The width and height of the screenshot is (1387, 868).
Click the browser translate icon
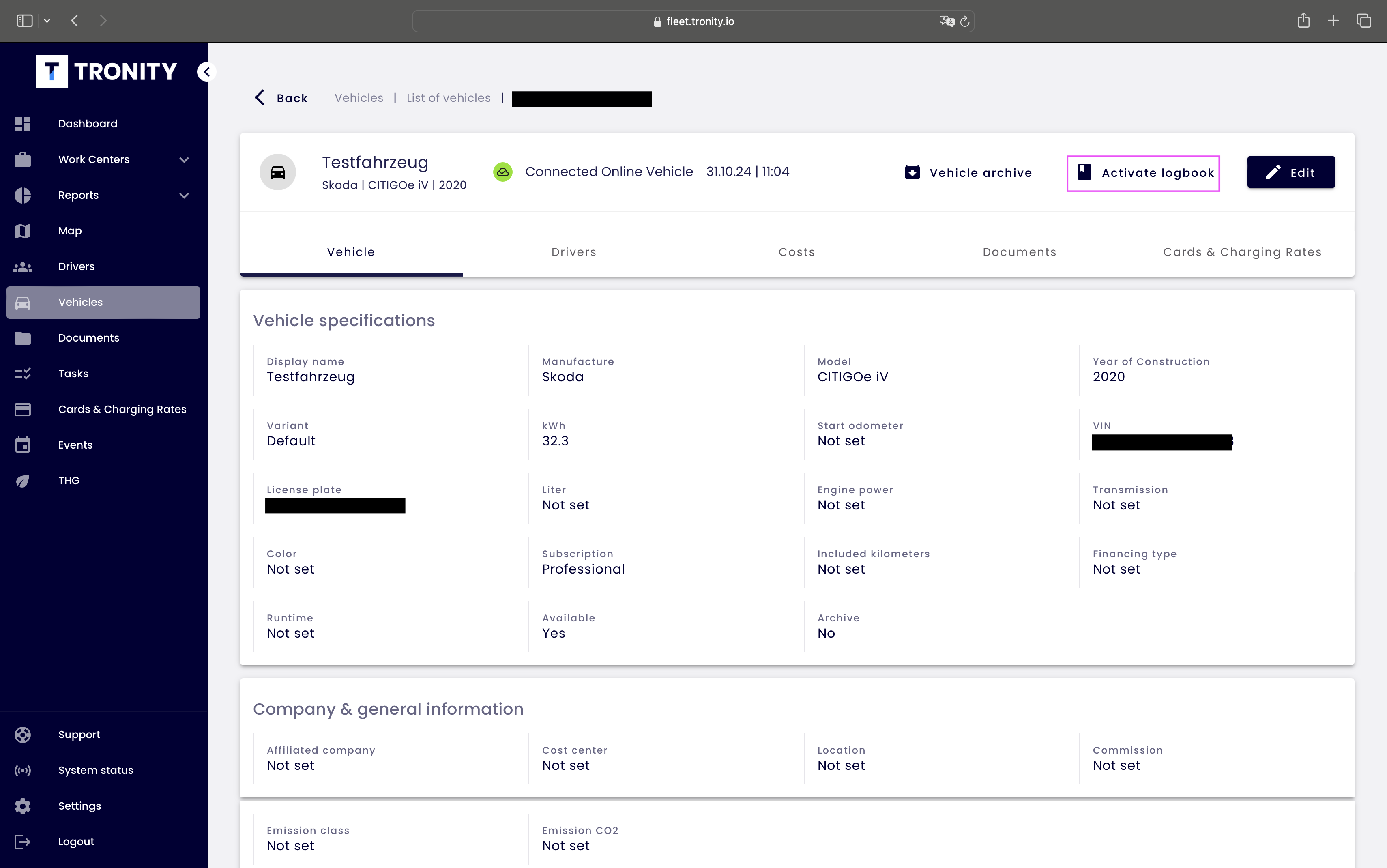(947, 21)
